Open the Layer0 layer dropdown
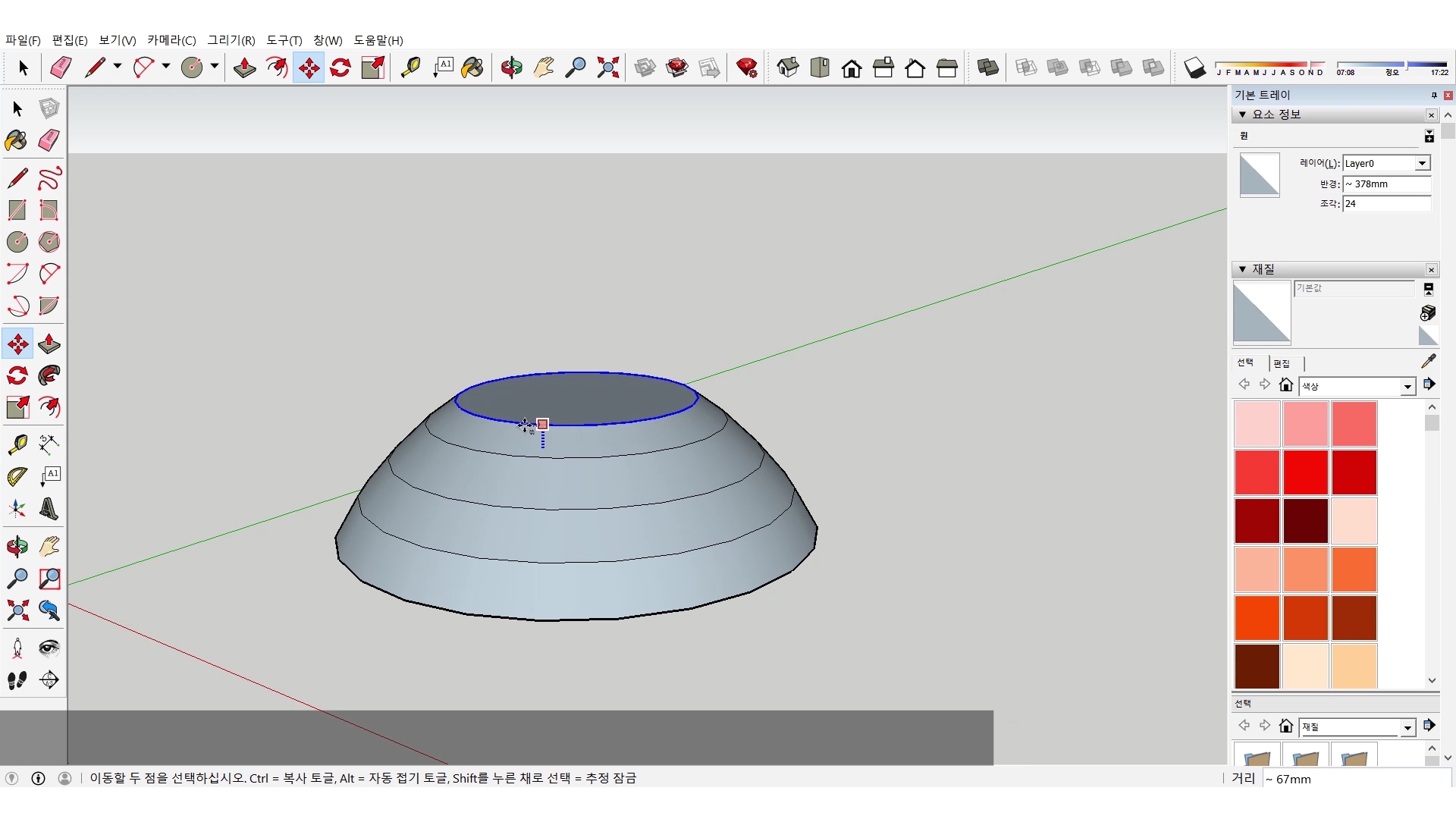Viewport: 1456px width, 819px height. pos(1422,163)
